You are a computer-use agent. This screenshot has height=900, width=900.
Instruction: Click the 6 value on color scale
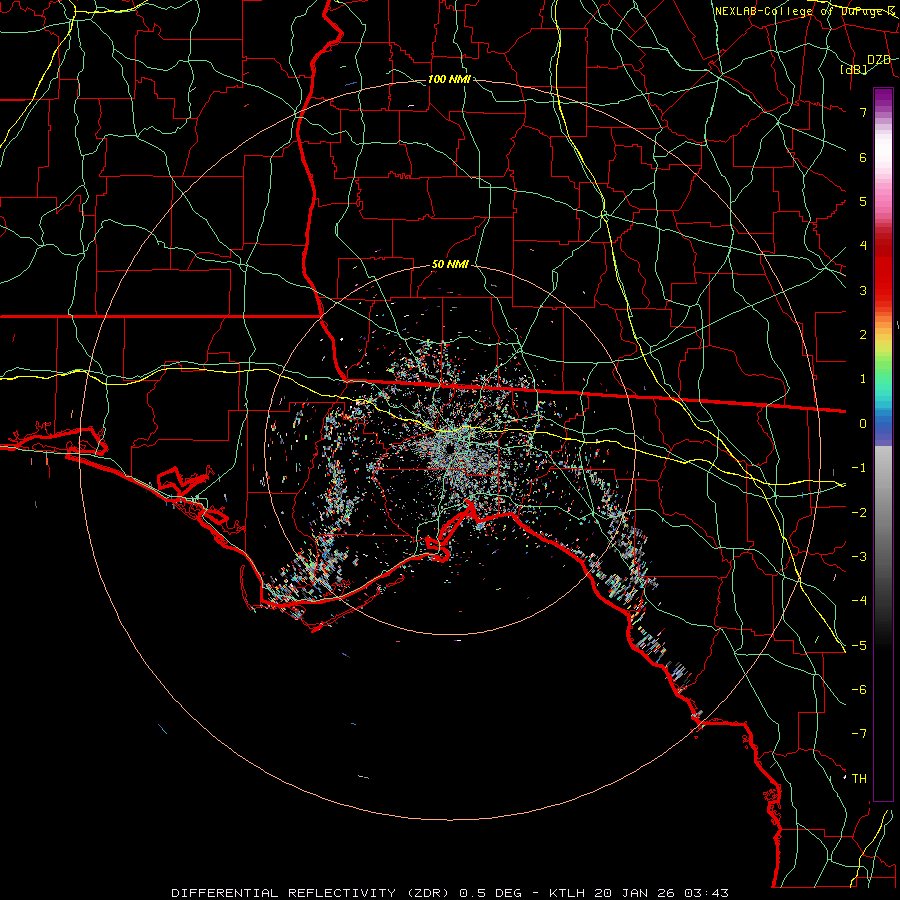(x=863, y=157)
